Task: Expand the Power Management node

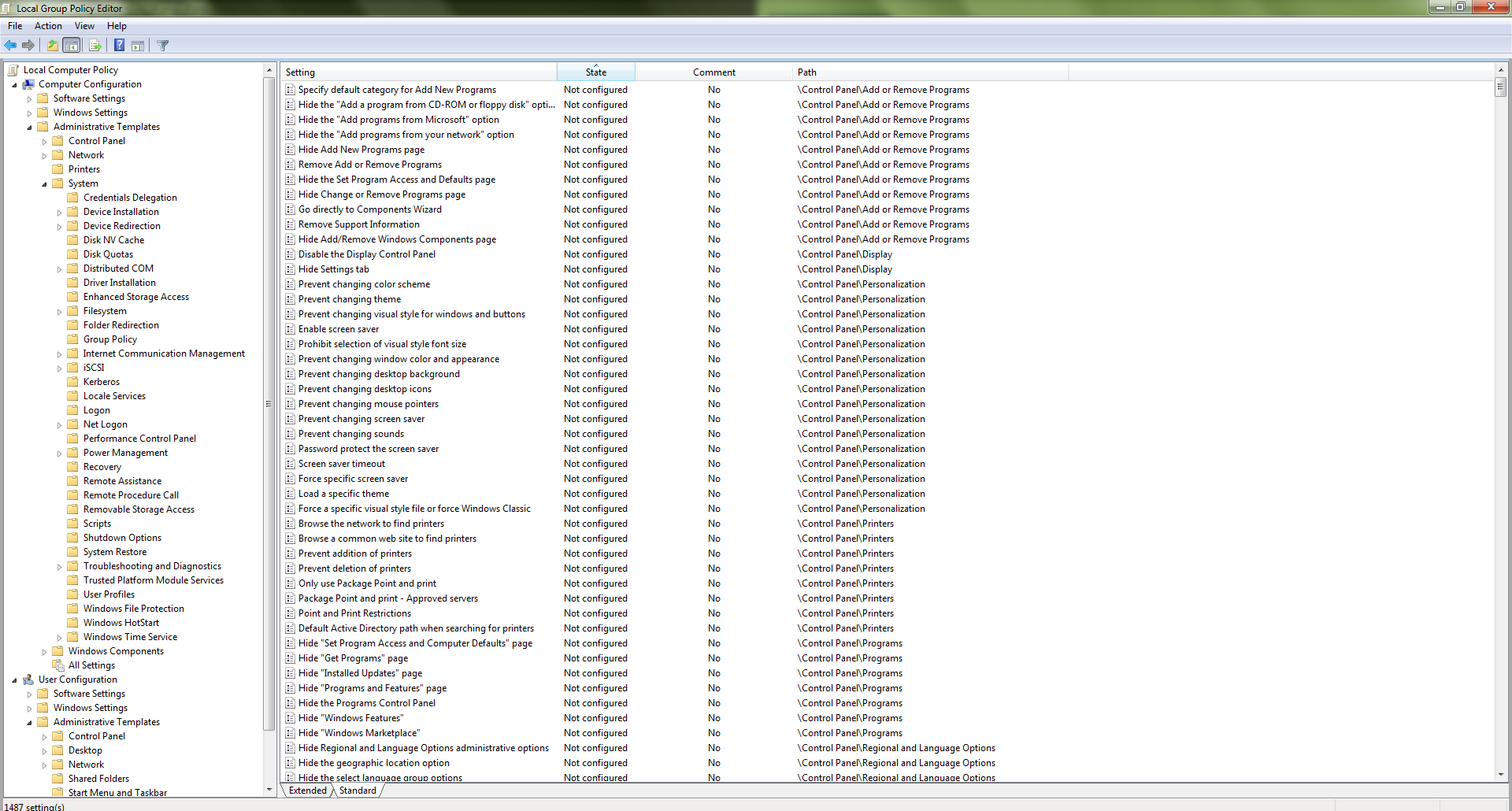Action: pos(59,453)
